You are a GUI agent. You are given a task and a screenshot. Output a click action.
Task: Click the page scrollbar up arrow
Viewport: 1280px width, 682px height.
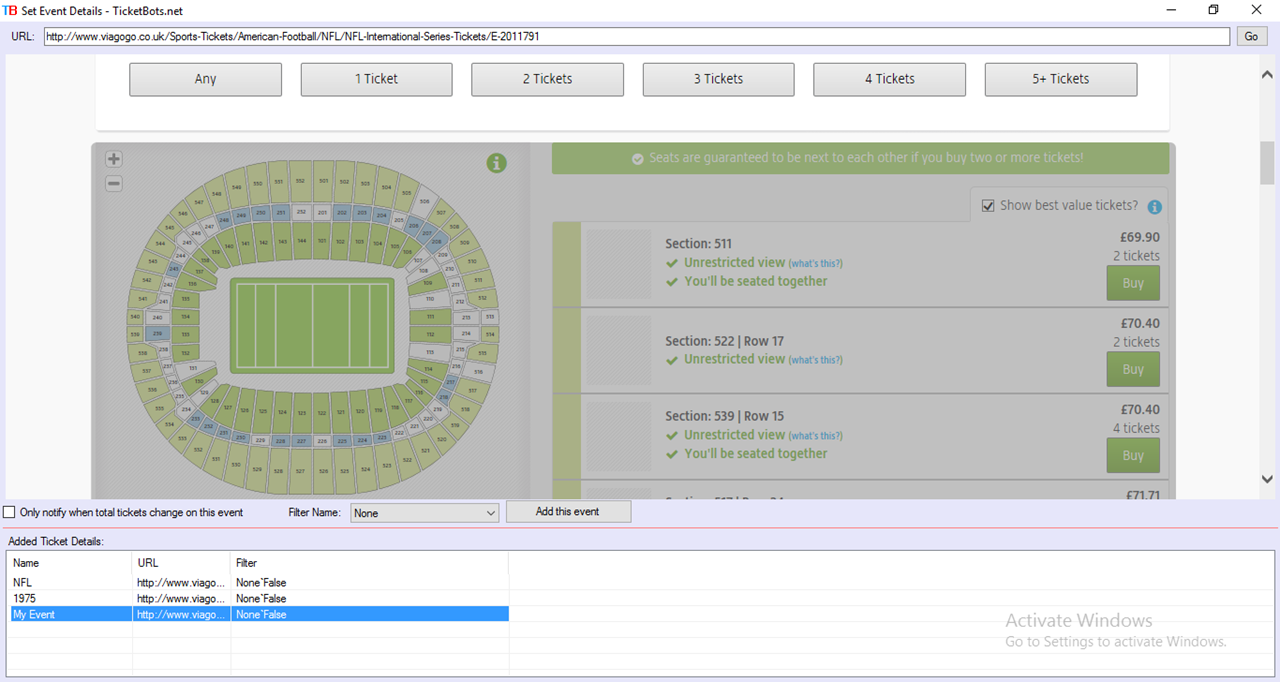pyautogui.click(x=1268, y=74)
